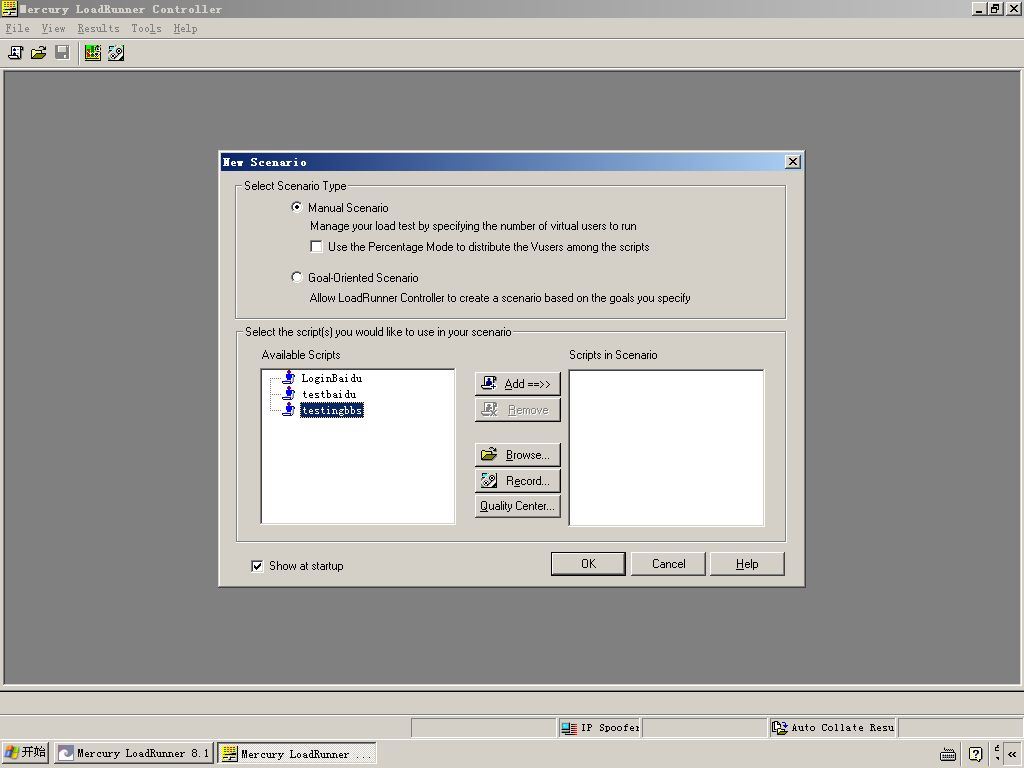1024x768 pixels.
Task: Click the New Scenario toolbar icon
Action: coord(16,53)
